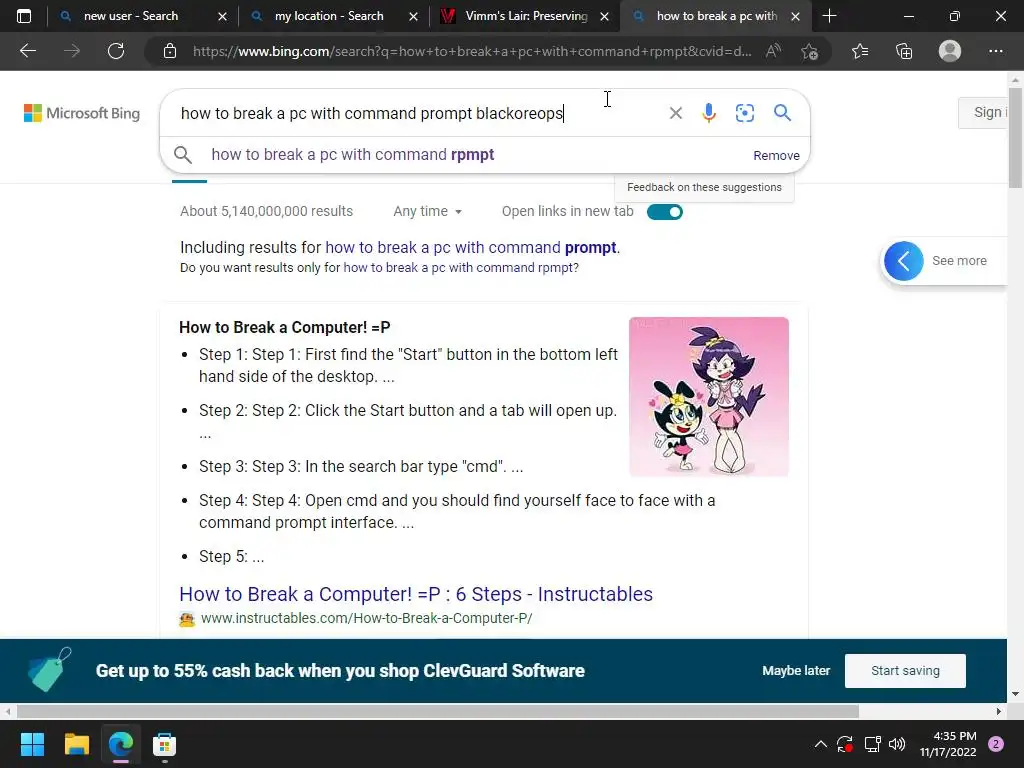Click the site lock icon in address bar
The height and width of the screenshot is (768, 1024).
click(170, 51)
